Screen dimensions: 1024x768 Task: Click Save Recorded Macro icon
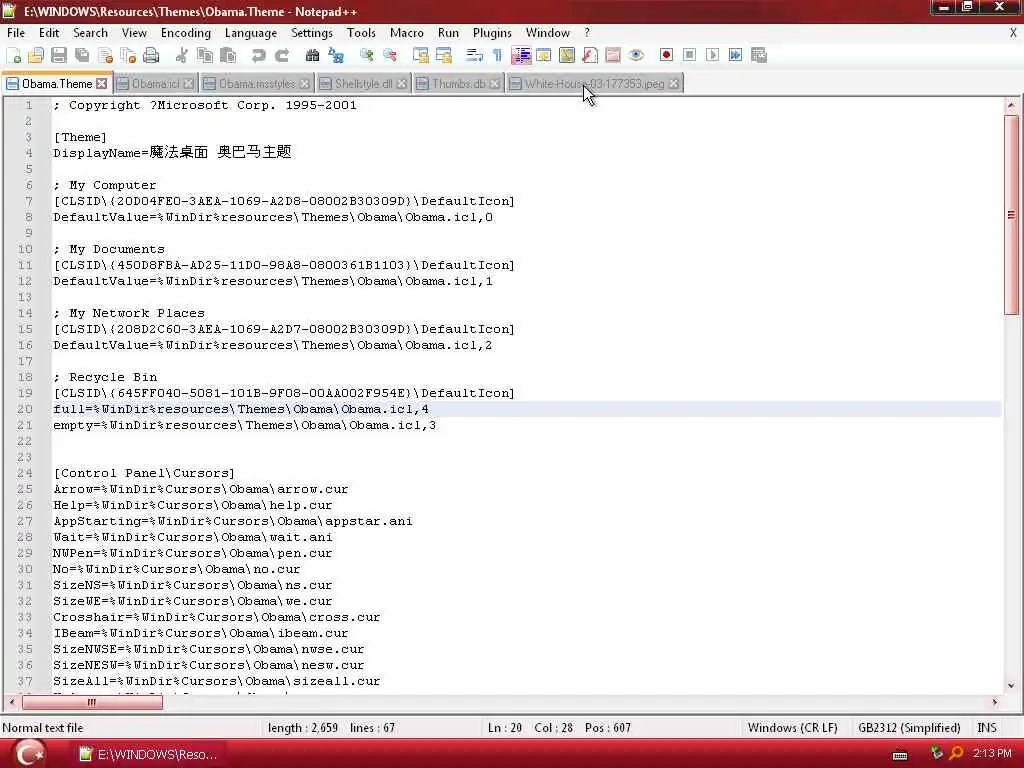pos(759,56)
